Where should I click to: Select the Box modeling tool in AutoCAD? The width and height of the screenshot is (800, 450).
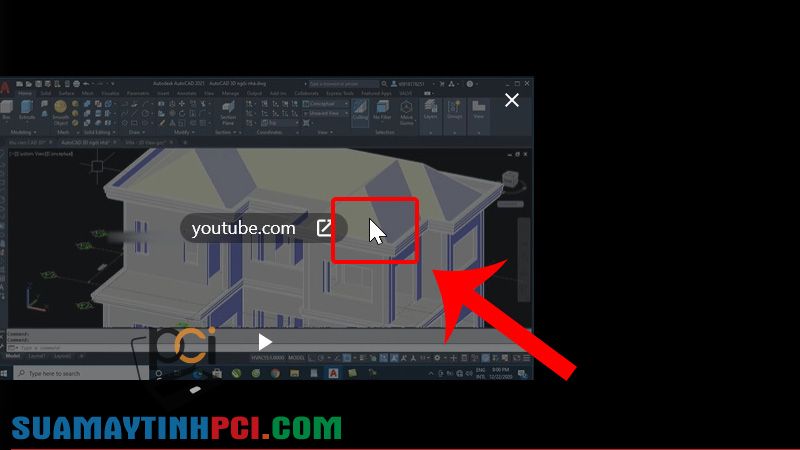tap(7, 110)
